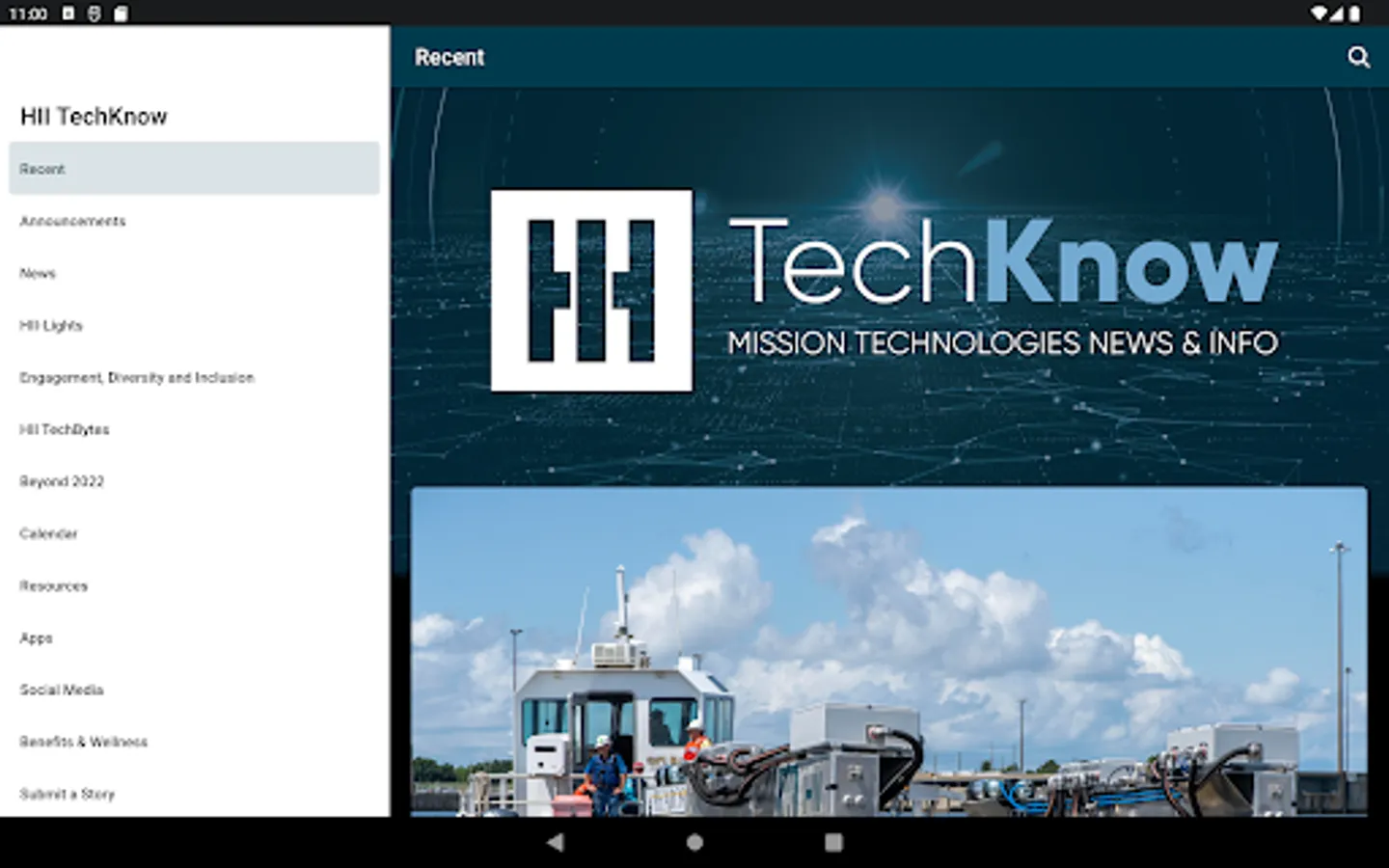Open HII Lights menu item
Image resolution: width=1389 pixels, height=868 pixels.
pyautogui.click(x=194, y=325)
